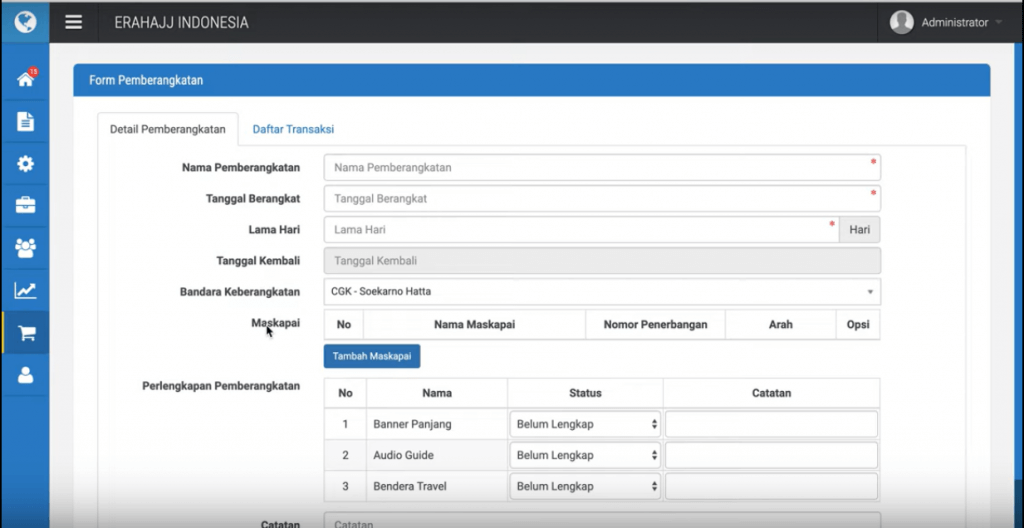Toggle the hamburger menu icon
The width and height of the screenshot is (1024, 528).
point(74,22)
